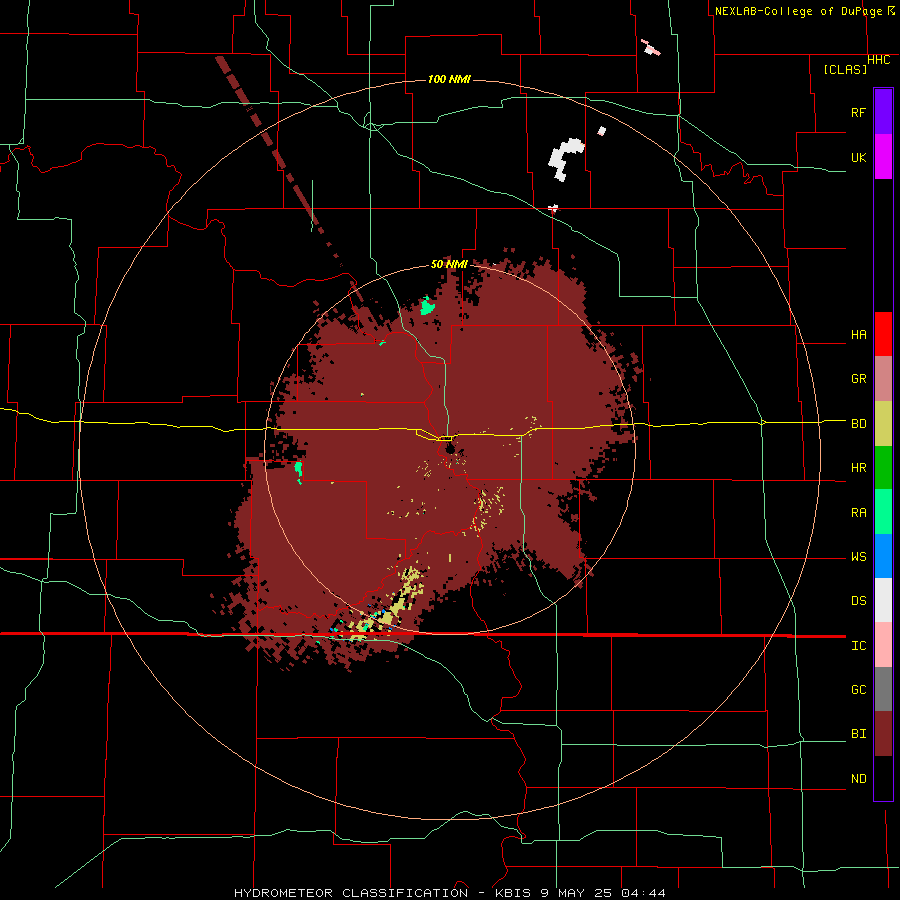Click the HA red legend swatch
The width and height of the screenshot is (900, 900).
coord(883,334)
